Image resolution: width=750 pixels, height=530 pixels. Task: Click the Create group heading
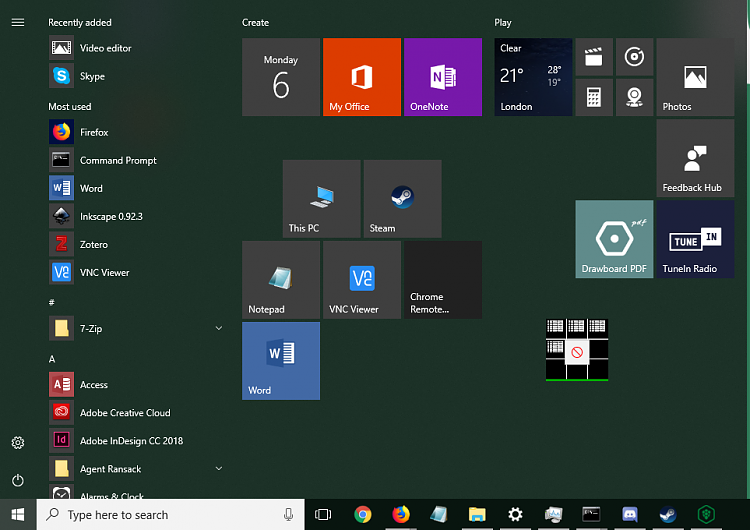(255, 22)
